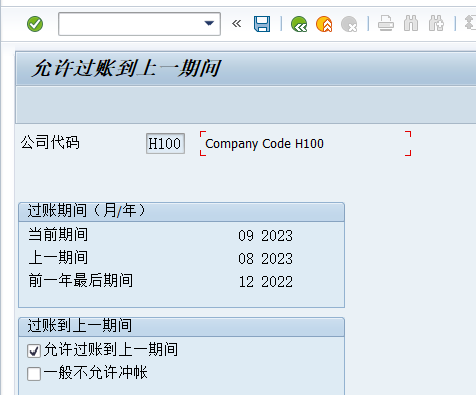Uncheck 允许过账到上一期间 checkbox
This screenshot has height=395, width=476.
(34, 351)
